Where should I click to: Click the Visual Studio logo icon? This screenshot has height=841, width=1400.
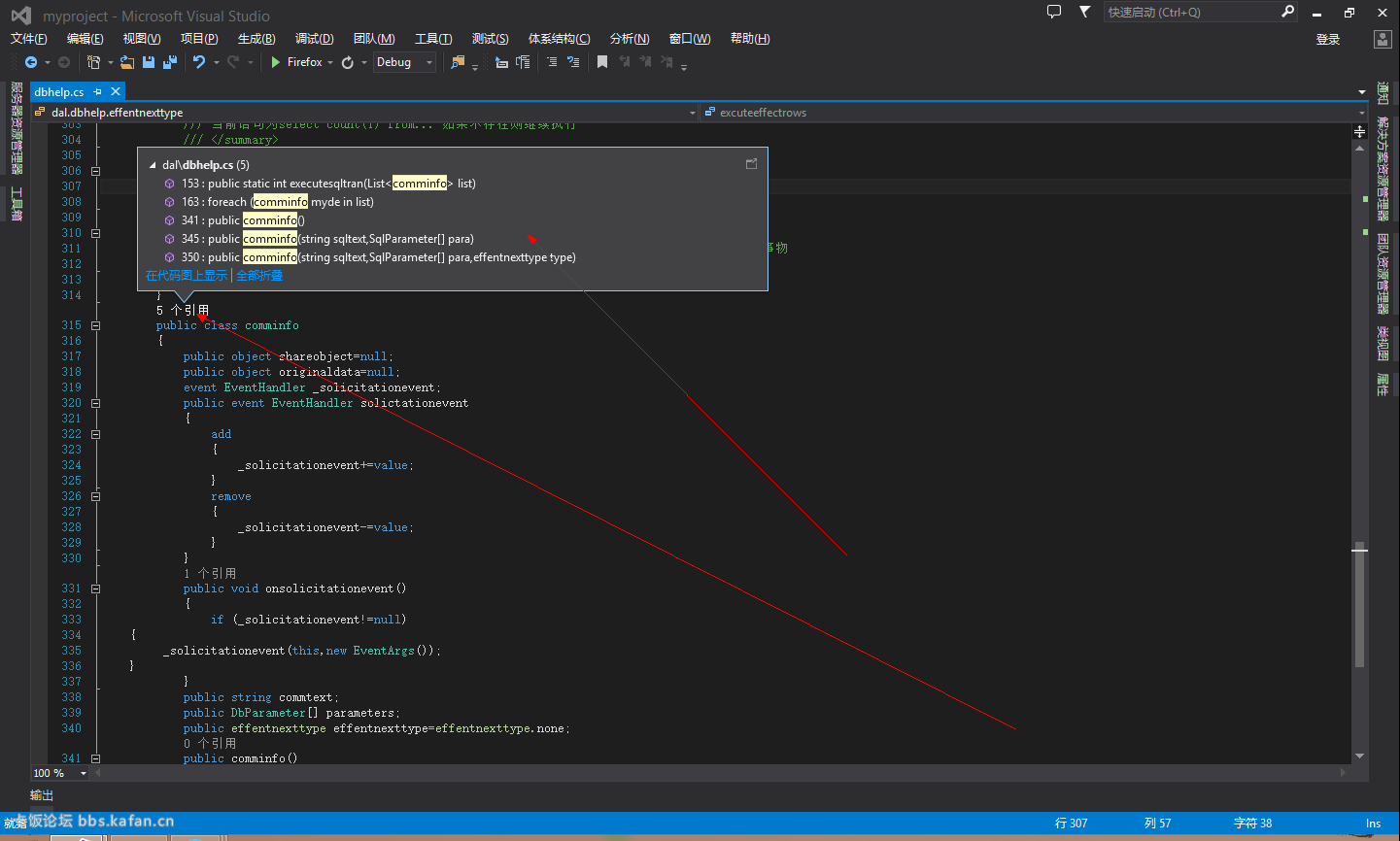[x=20, y=16]
